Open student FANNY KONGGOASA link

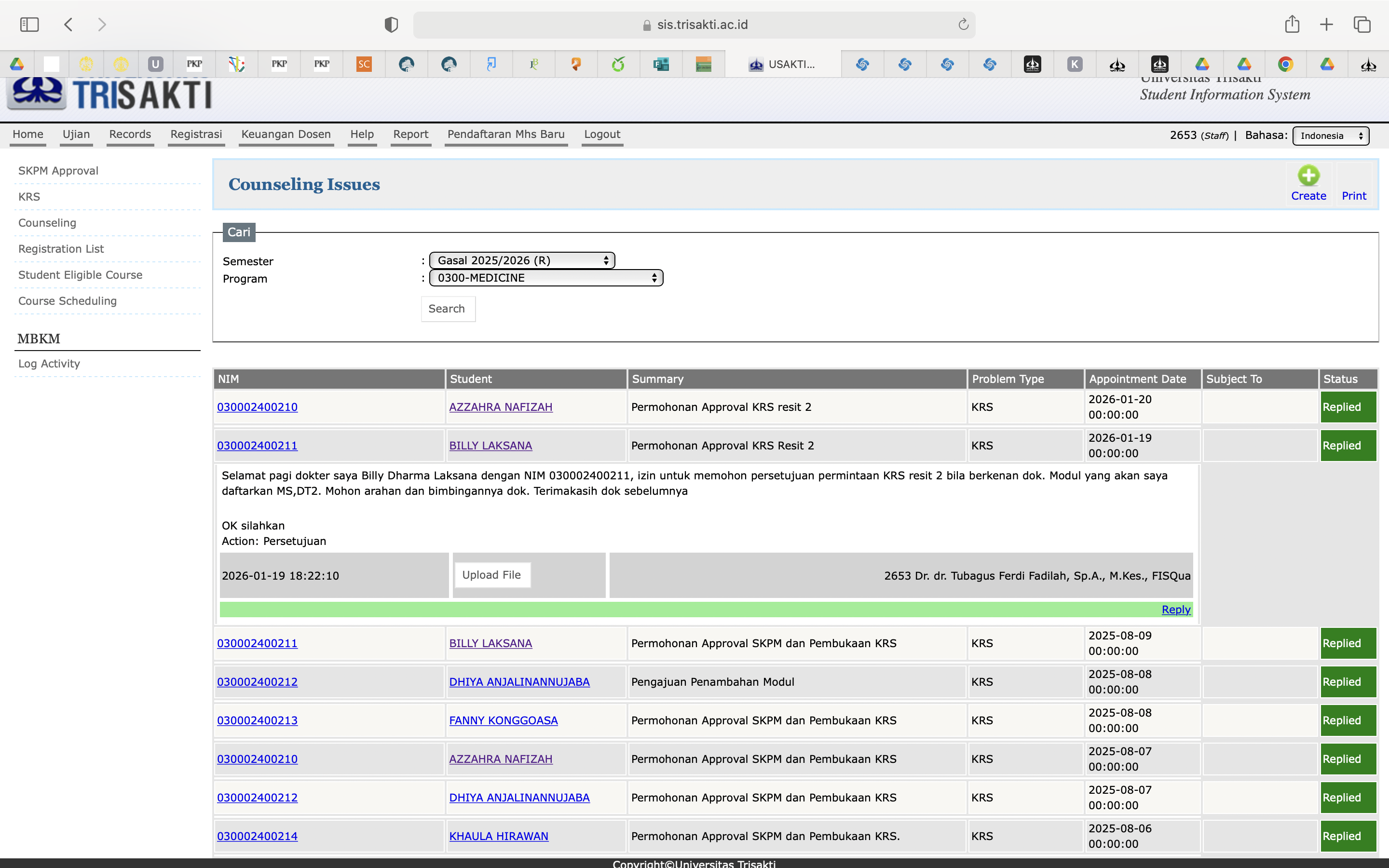(504, 720)
